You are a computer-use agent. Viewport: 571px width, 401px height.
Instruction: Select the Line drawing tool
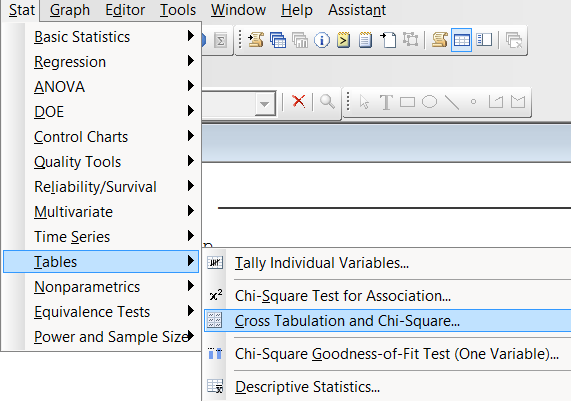pyautogui.click(x=452, y=102)
